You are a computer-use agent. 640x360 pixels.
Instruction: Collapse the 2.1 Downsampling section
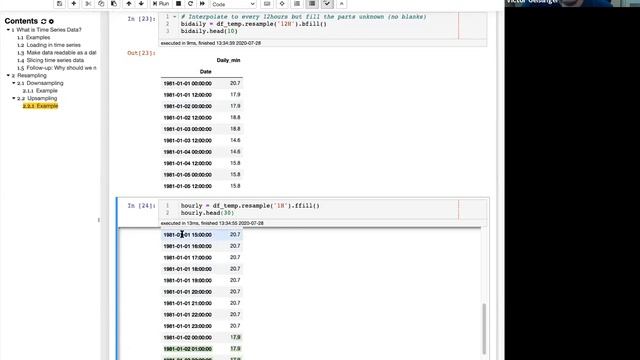pos(14,83)
